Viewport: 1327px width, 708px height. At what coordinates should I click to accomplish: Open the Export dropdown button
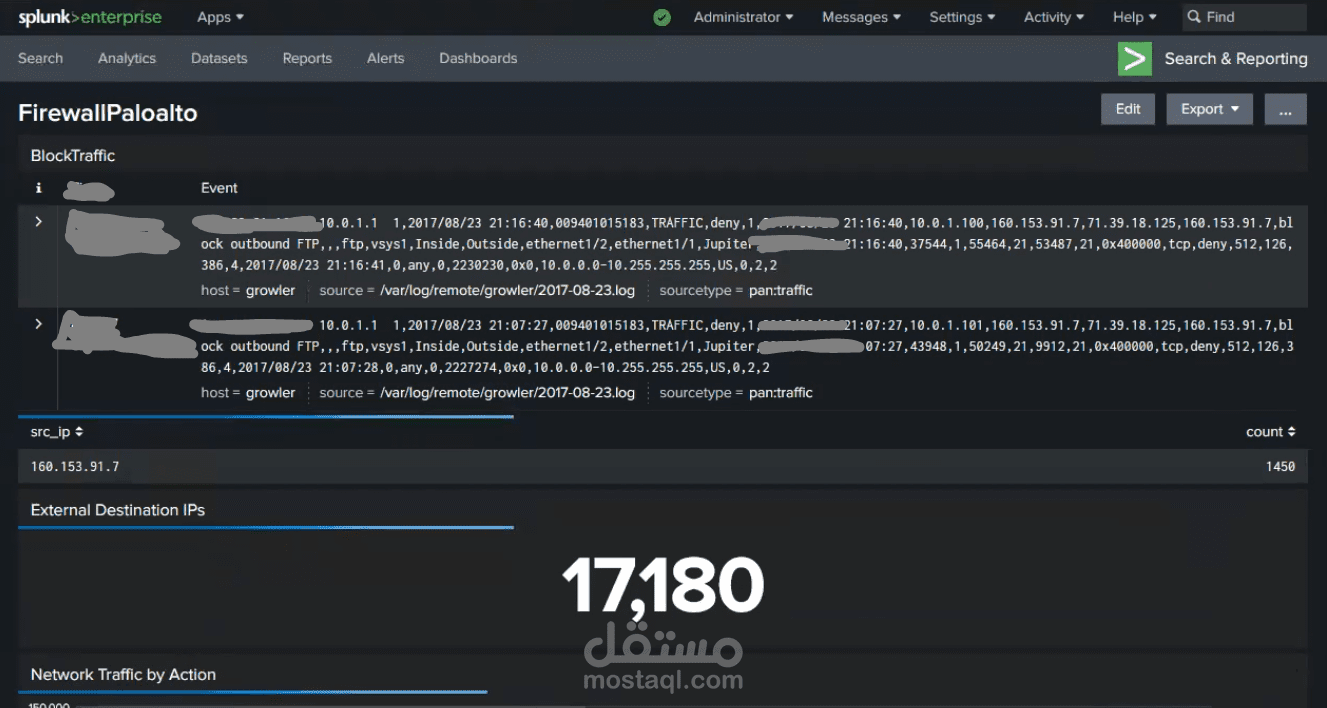1209,109
